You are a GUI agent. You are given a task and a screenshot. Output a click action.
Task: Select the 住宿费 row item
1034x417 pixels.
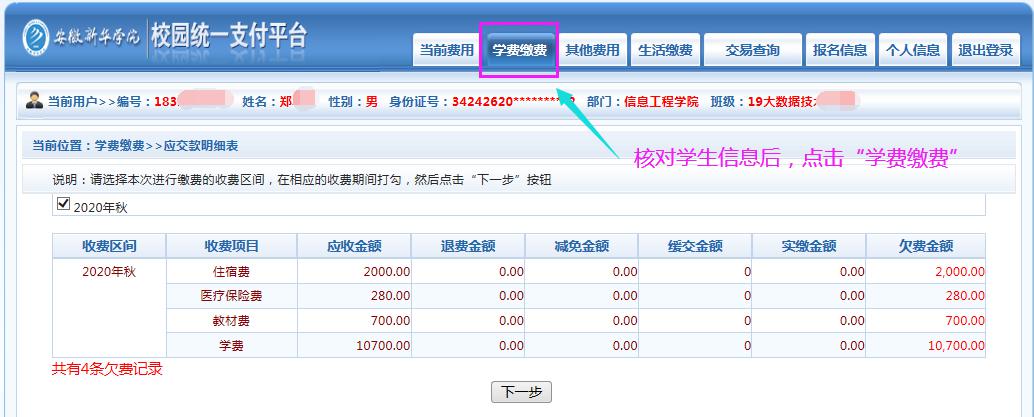point(232,271)
